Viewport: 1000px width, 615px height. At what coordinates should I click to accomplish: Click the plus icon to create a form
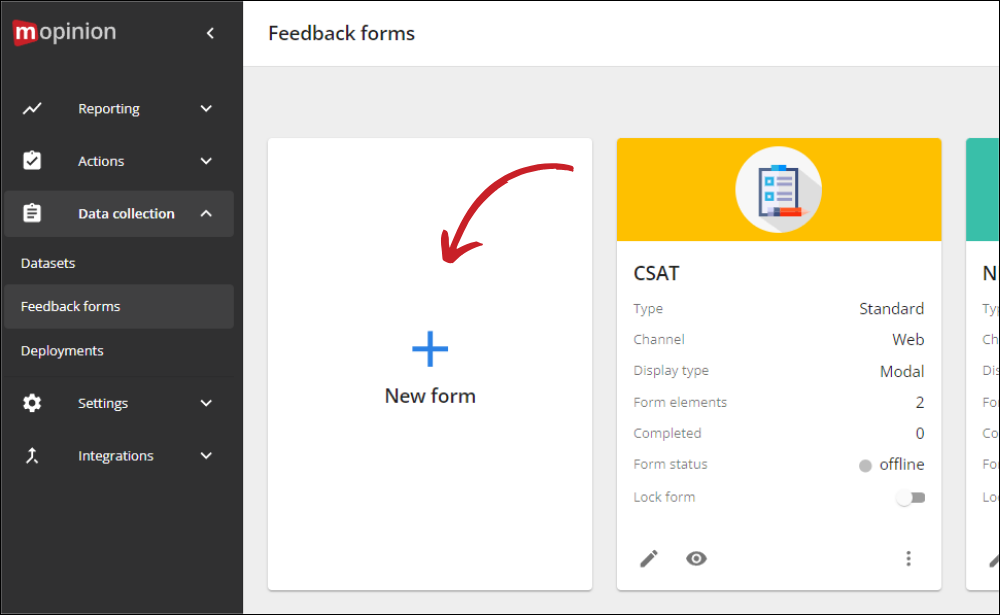(430, 349)
